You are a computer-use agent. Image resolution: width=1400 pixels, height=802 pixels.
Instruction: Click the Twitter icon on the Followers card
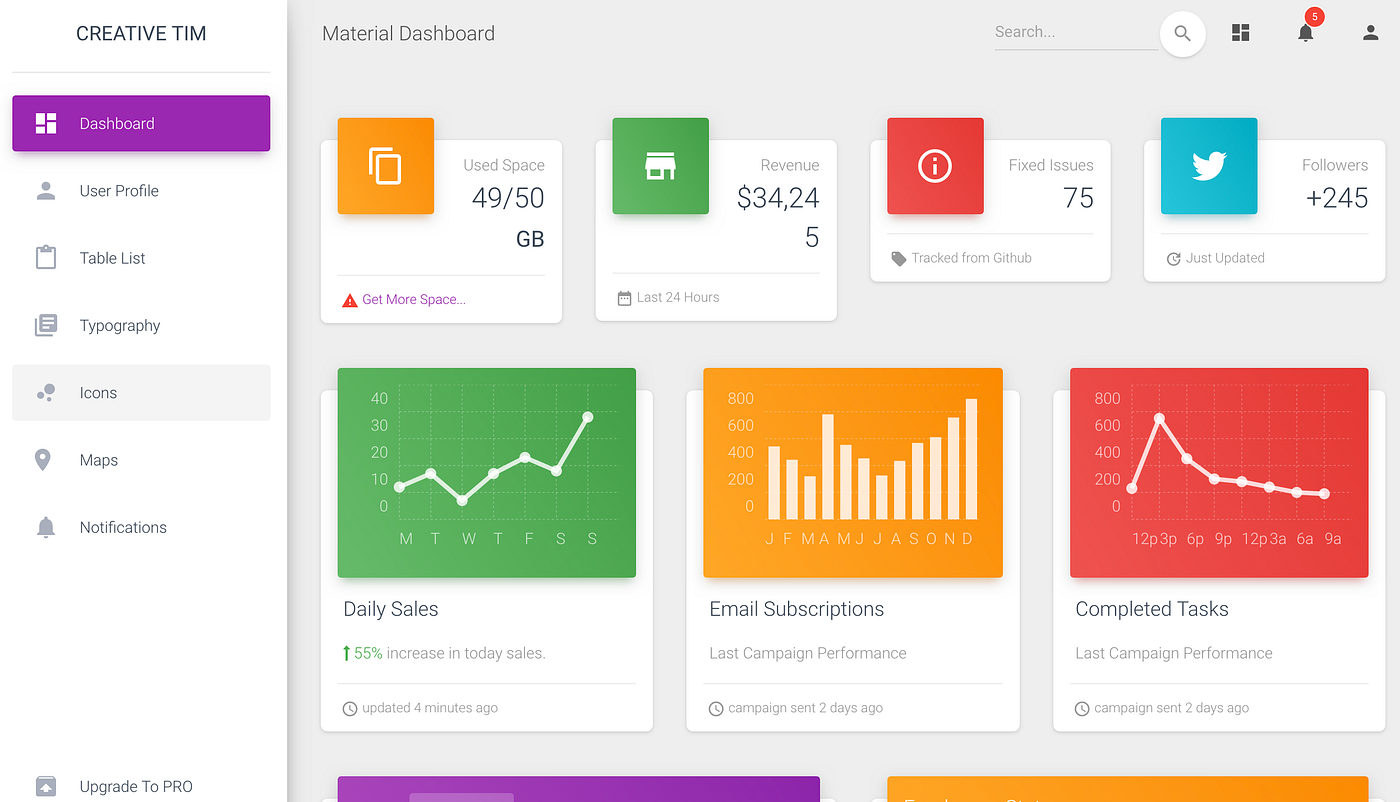(1208, 166)
